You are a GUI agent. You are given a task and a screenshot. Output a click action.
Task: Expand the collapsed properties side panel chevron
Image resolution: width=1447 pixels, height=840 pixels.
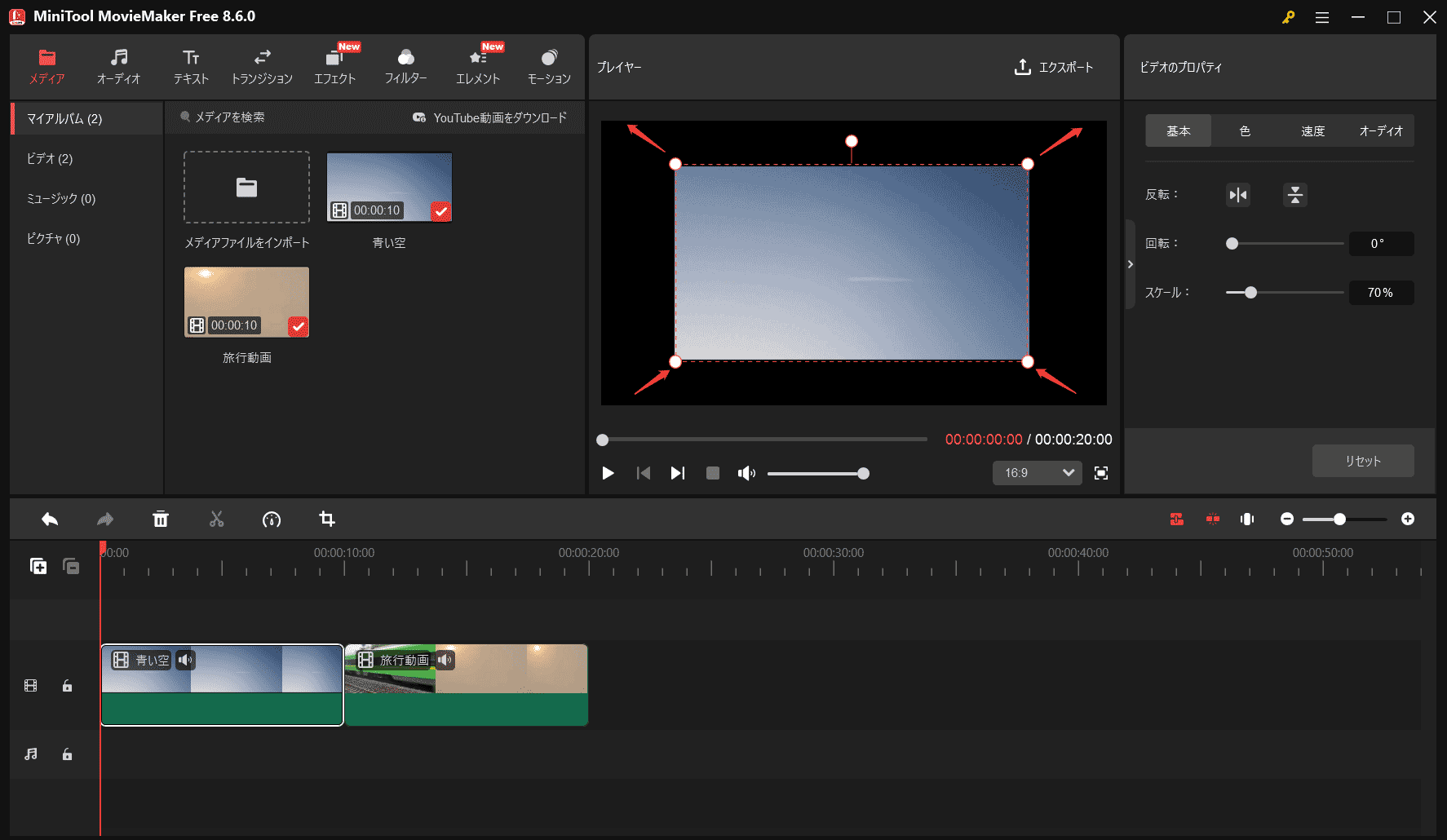coord(1131,264)
